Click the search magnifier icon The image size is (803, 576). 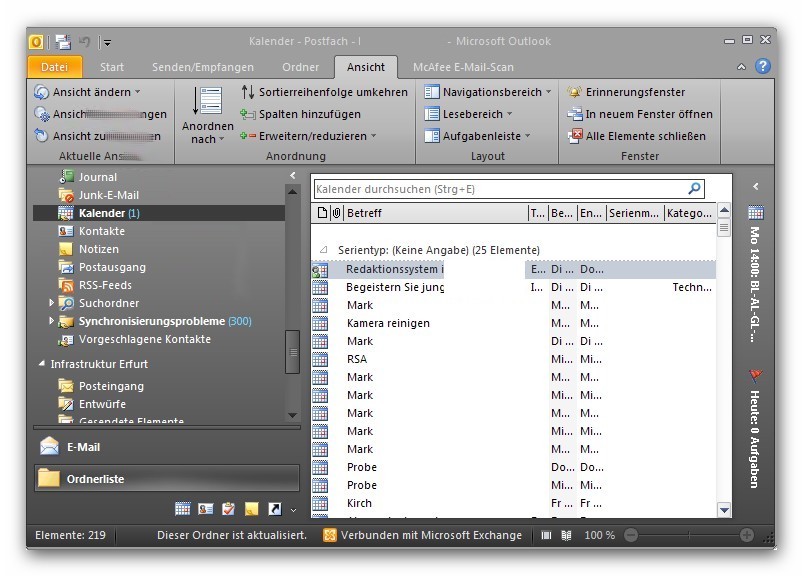[694, 189]
